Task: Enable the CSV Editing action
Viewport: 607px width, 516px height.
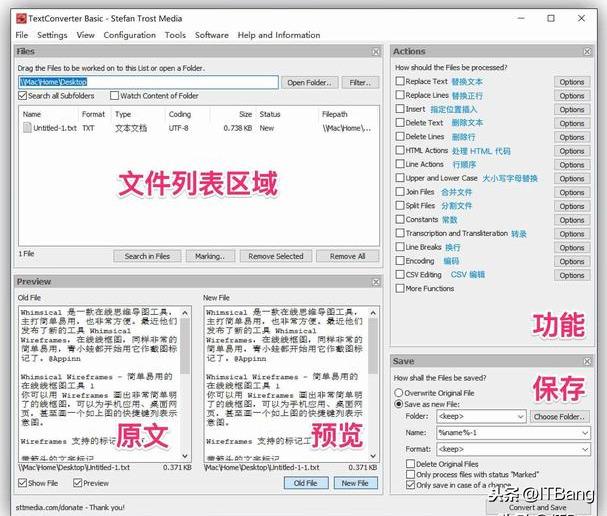Action: click(x=400, y=274)
